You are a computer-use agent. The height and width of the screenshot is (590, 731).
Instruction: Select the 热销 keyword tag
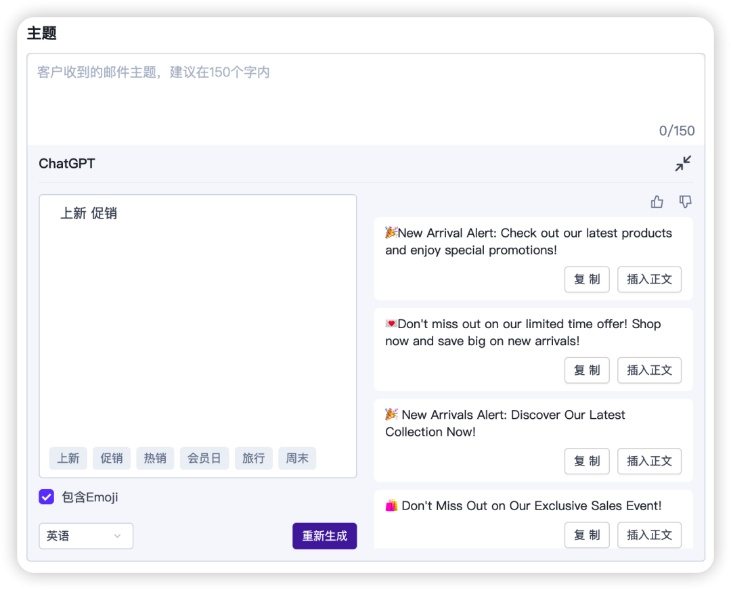(155, 458)
